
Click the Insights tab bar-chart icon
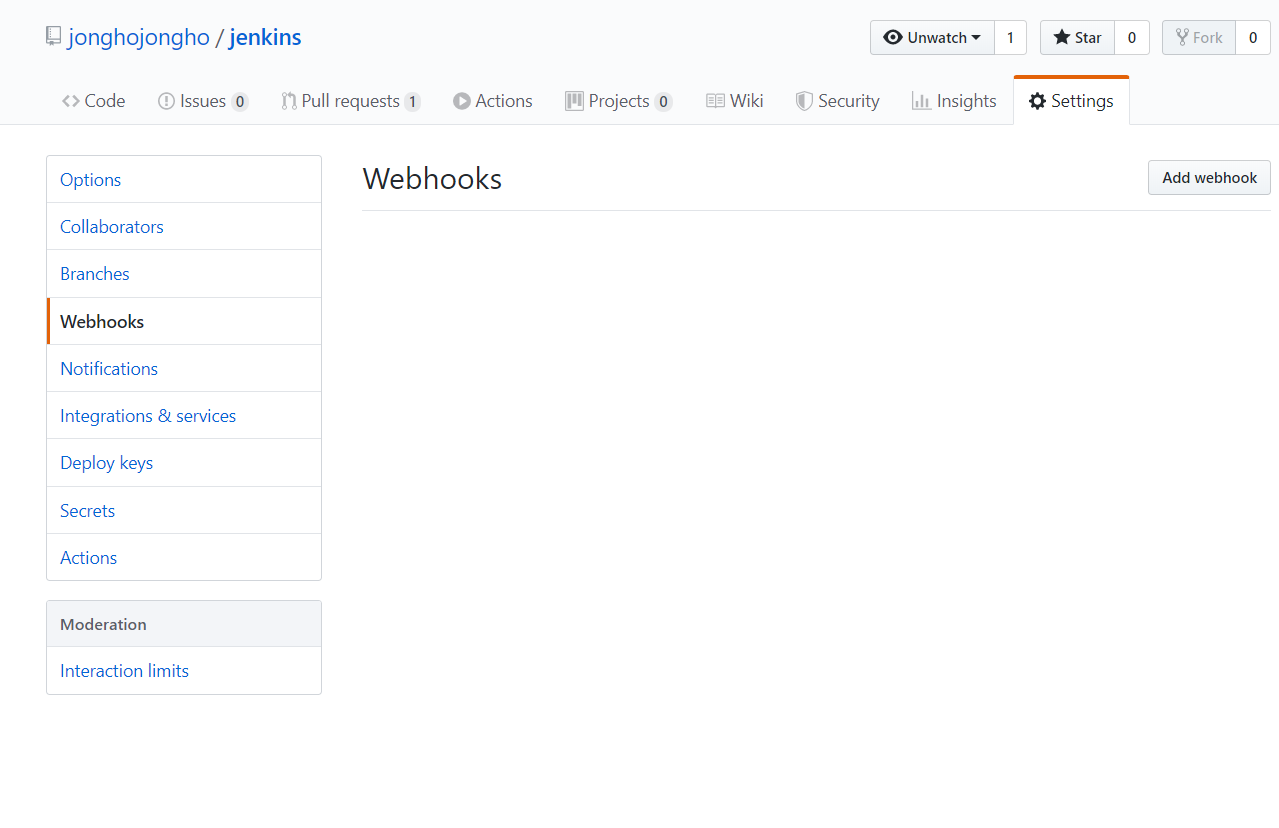click(921, 101)
